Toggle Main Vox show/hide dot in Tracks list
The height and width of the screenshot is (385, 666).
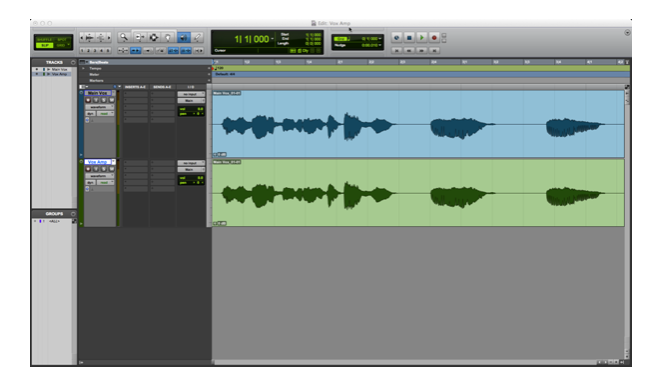pos(37,69)
